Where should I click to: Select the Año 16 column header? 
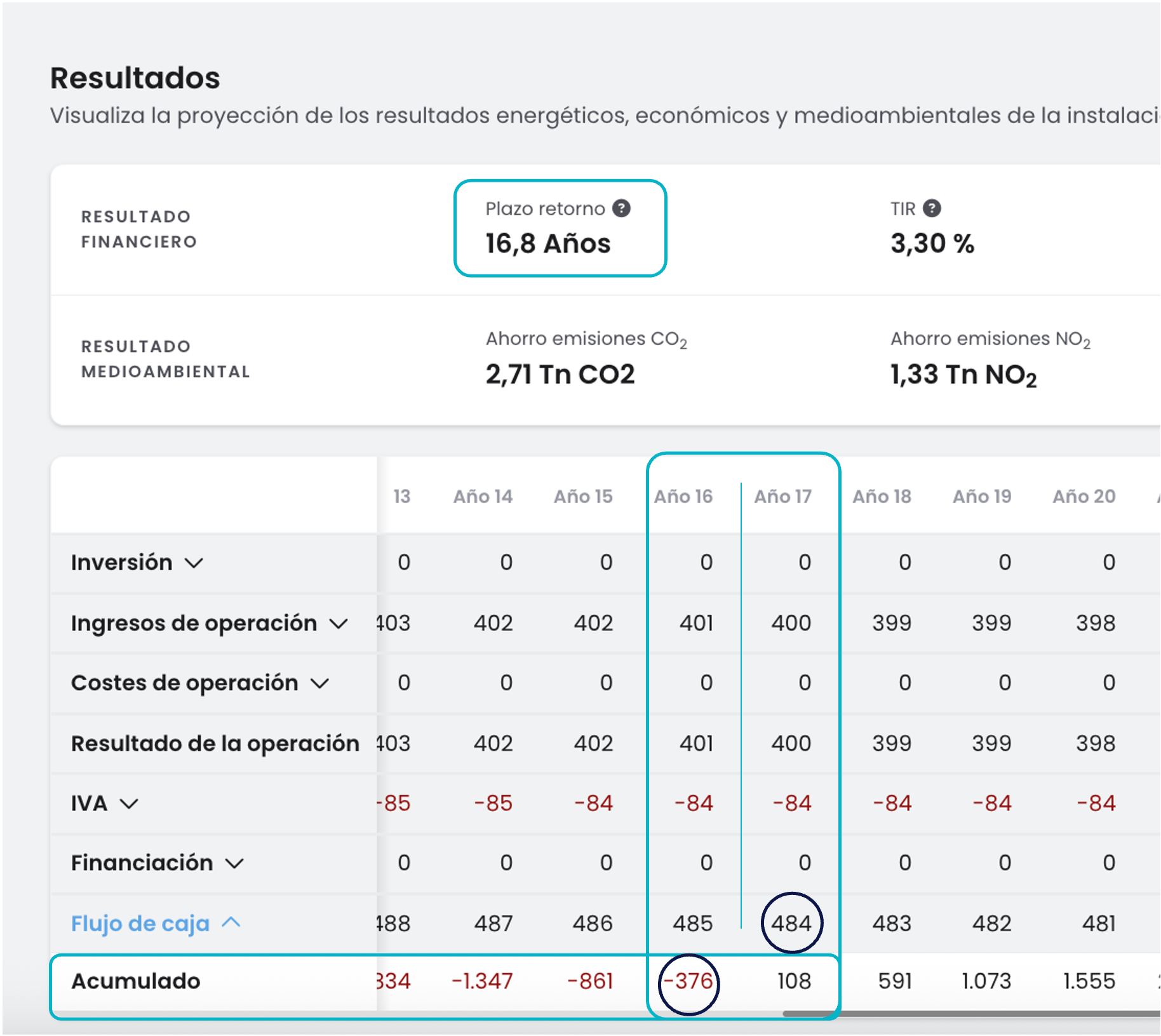coord(683,496)
